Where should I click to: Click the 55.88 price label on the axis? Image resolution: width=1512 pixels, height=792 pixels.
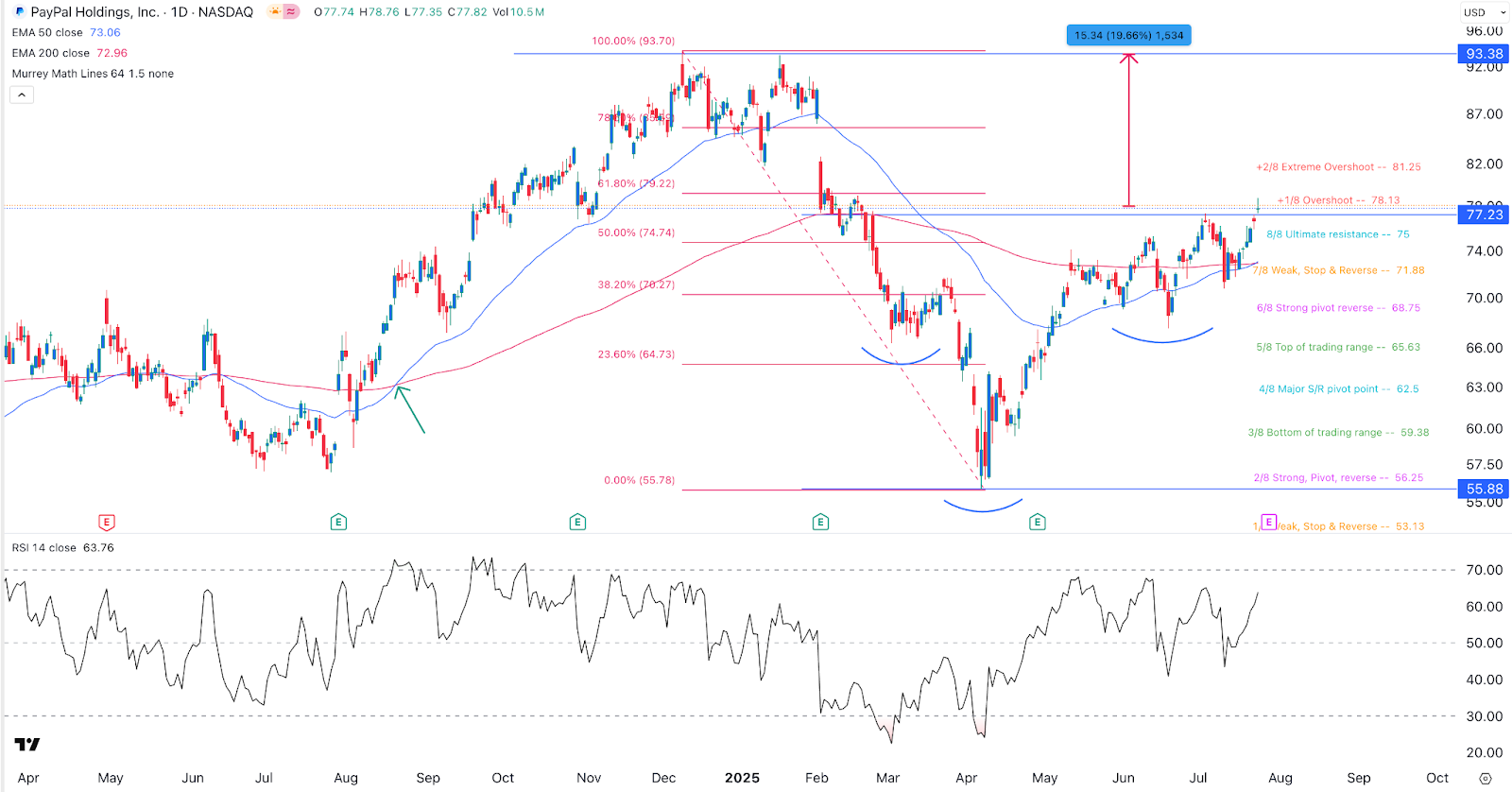tap(1485, 489)
